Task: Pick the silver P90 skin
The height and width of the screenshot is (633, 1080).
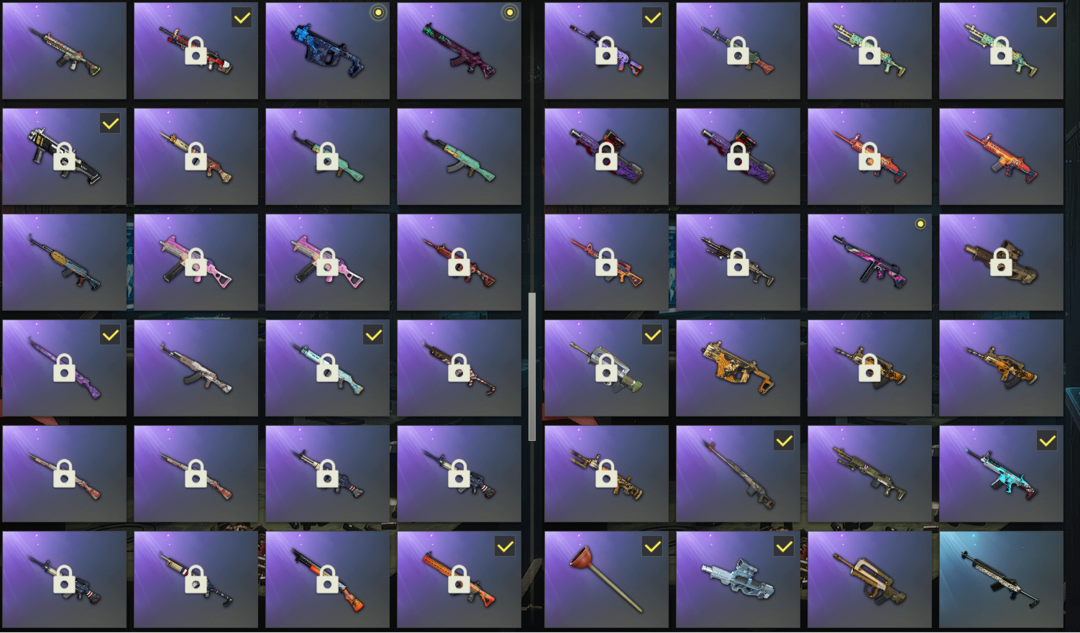Action: point(738,579)
